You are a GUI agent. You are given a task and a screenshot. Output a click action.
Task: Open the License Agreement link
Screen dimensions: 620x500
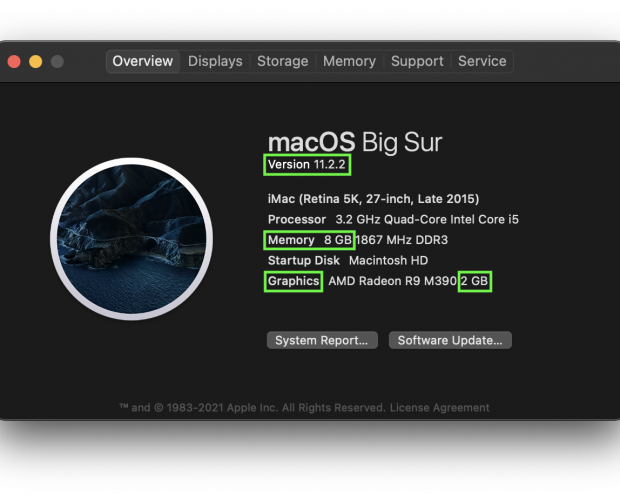click(x=440, y=408)
